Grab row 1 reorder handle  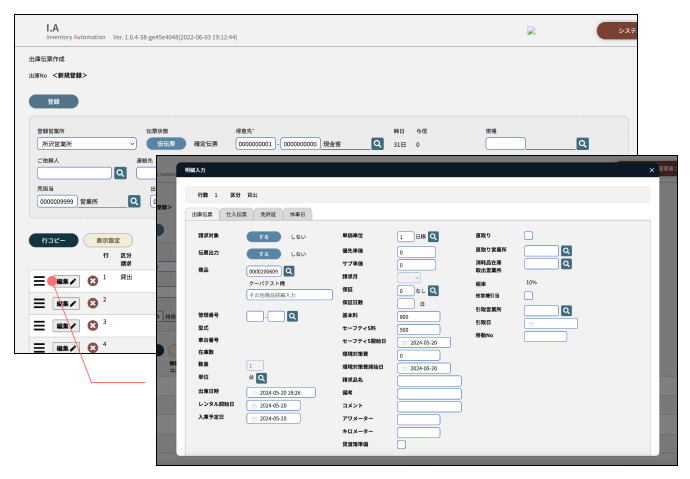click(39, 281)
